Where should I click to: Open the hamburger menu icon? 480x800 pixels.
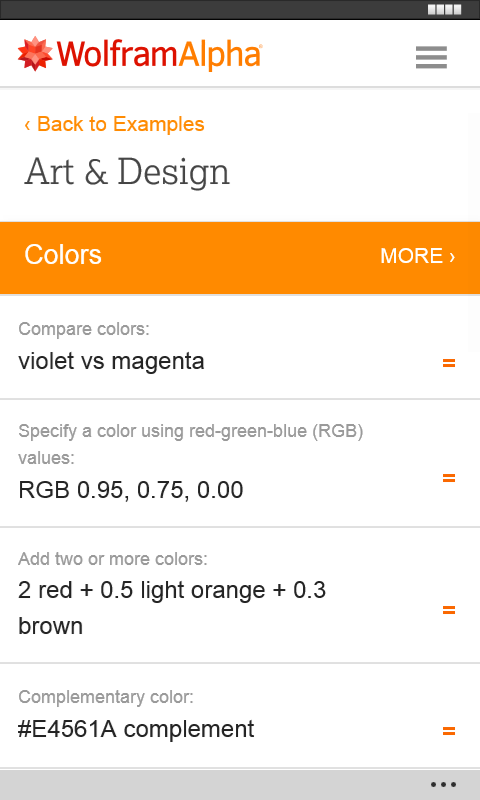(x=431, y=57)
